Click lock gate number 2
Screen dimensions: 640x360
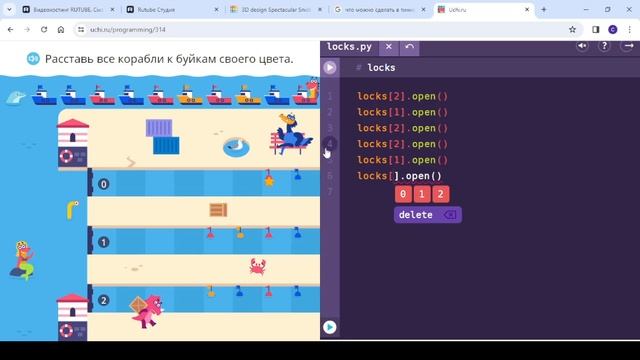click(x=103, y=300)
